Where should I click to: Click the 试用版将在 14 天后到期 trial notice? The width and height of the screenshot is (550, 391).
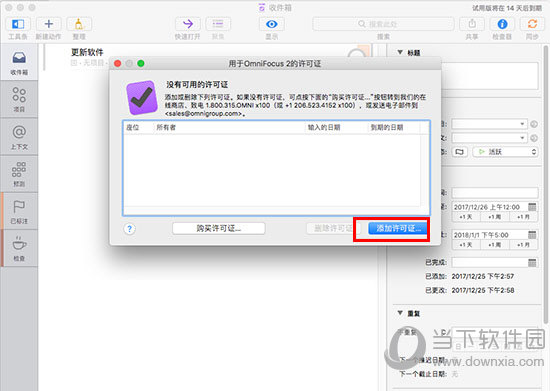pyautogui.click(x=508, y=8)
